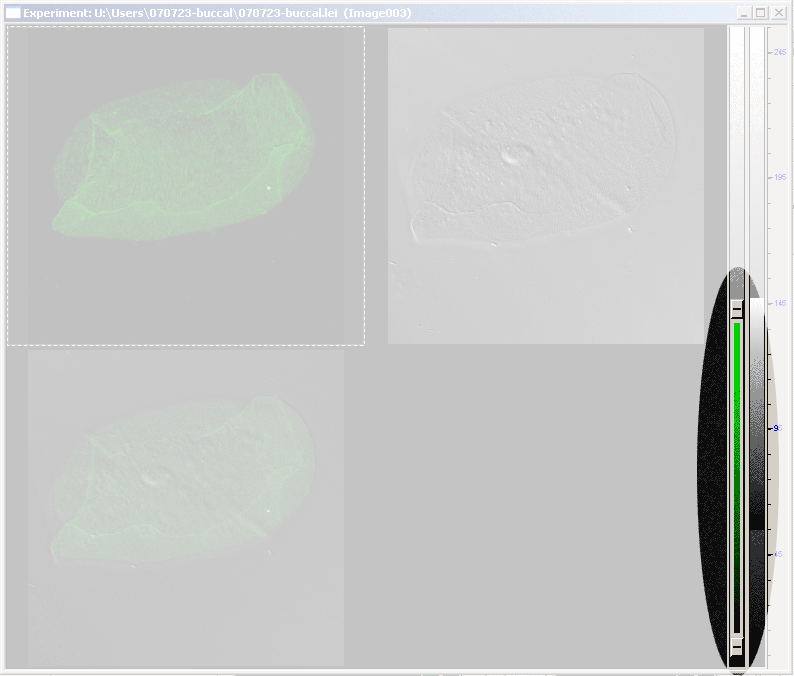Close the Experiment viewer window
Screen dimensions: 794x676
(778, 13)
